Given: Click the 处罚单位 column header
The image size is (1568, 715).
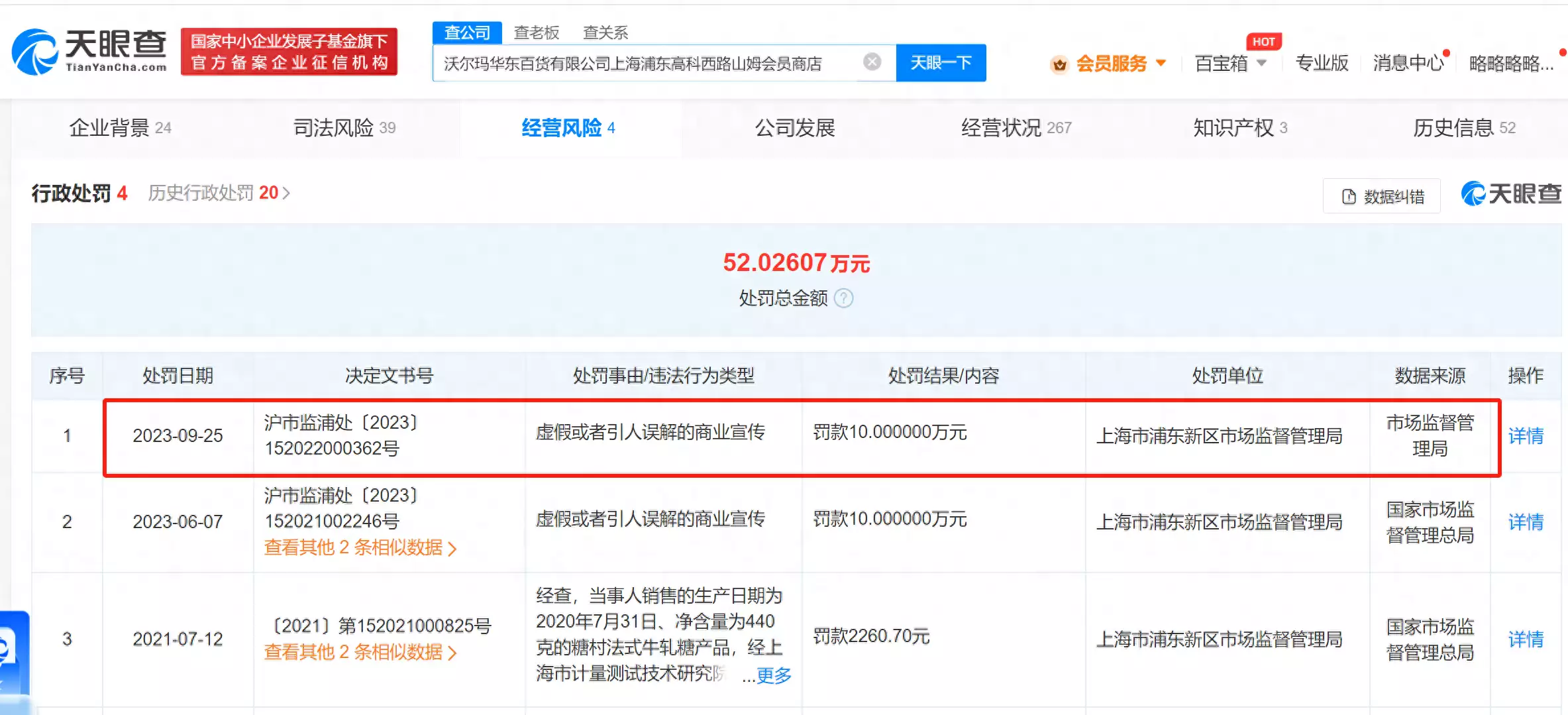Looking at the screenshot, I should coord(1228,376).
